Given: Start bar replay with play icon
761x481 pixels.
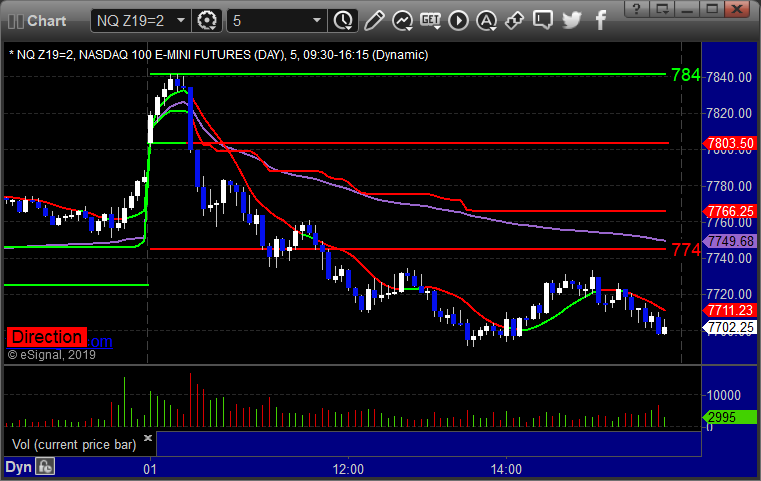Looking at the screenshot, I should click(458, 21).
